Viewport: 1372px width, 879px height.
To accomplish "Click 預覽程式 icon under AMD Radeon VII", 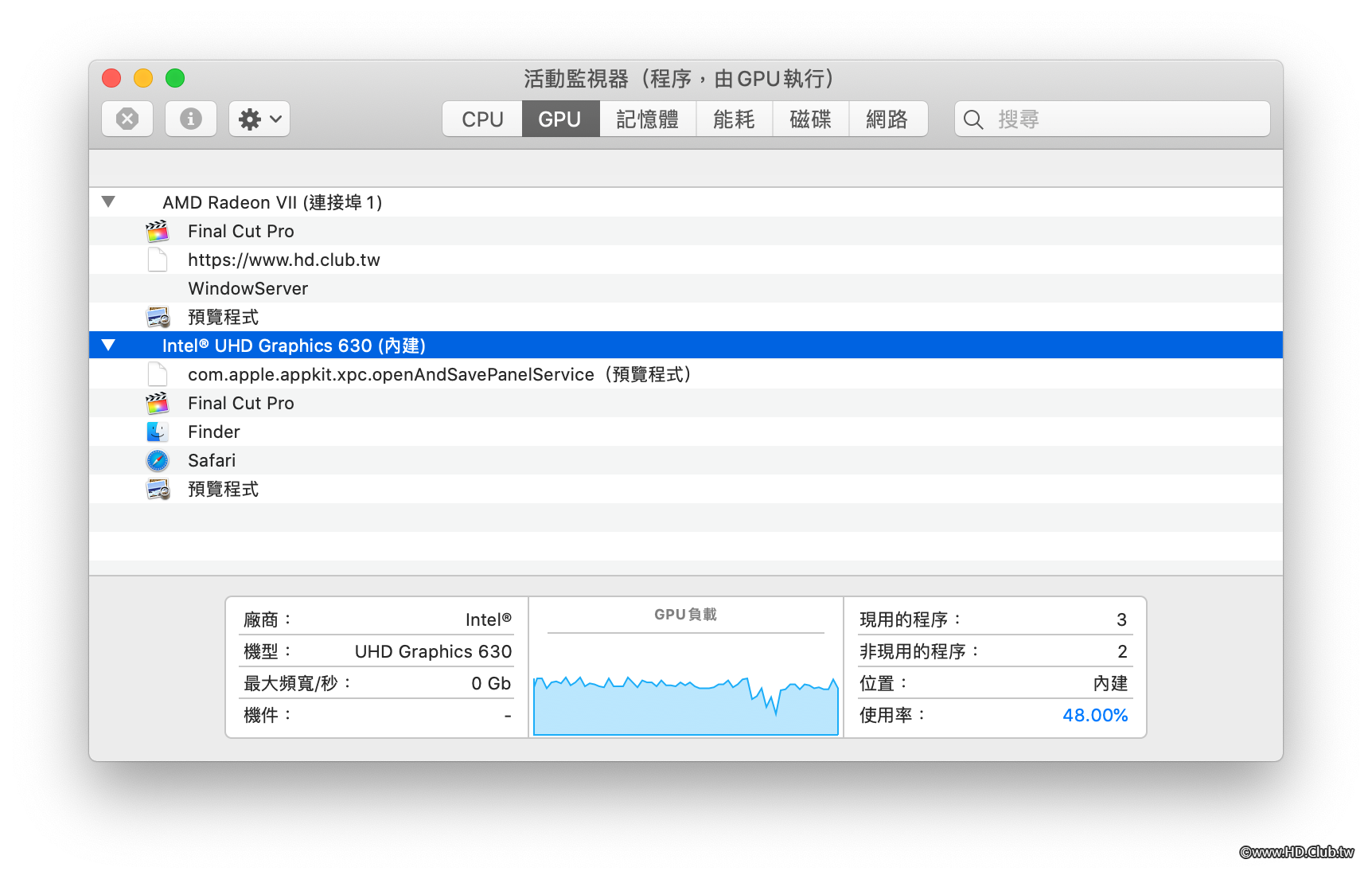I will pos(158,317).
